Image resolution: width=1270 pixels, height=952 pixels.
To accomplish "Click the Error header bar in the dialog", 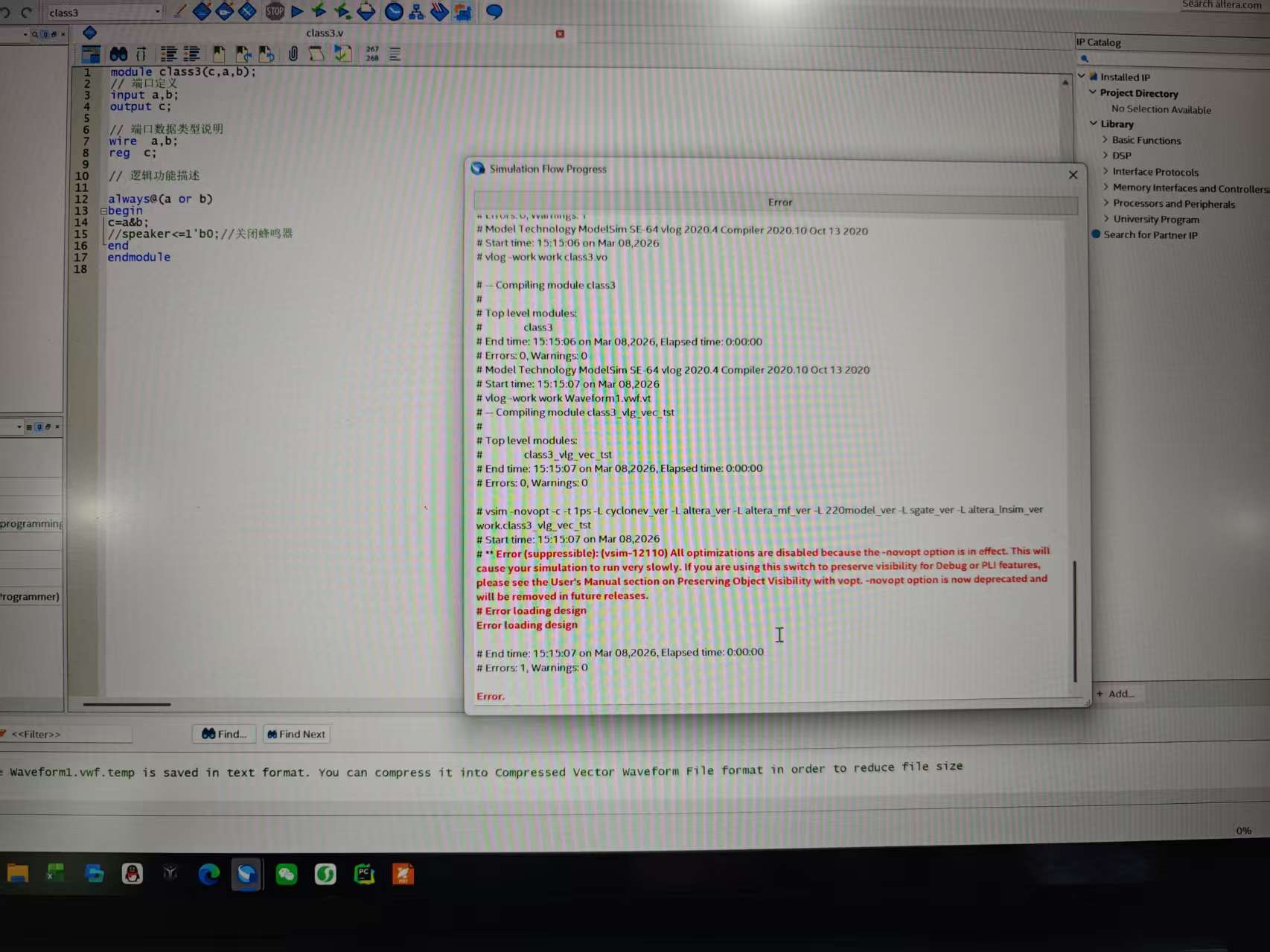I will click(x=776, y=202).
